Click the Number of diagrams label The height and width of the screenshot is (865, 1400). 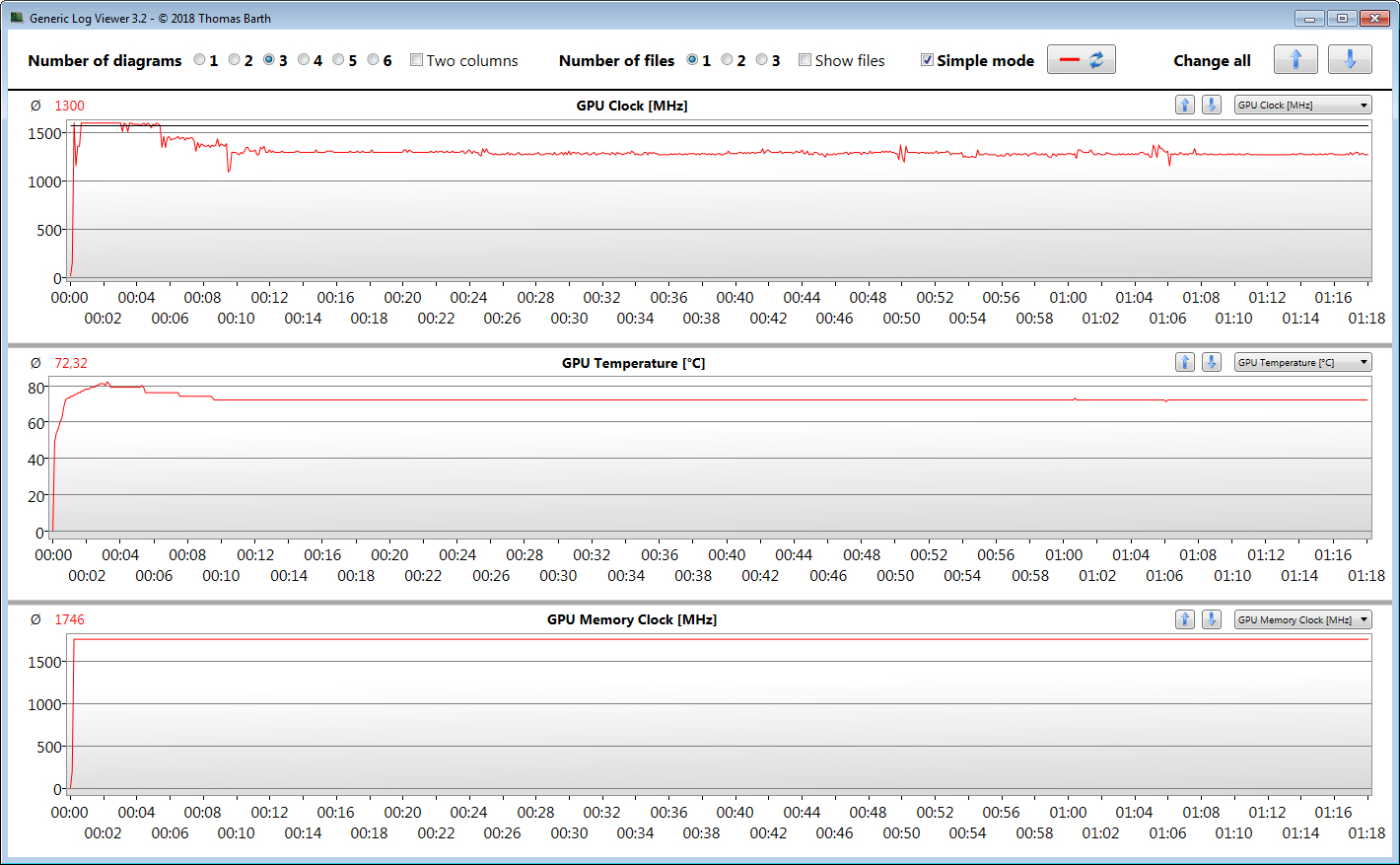(105, 60)
